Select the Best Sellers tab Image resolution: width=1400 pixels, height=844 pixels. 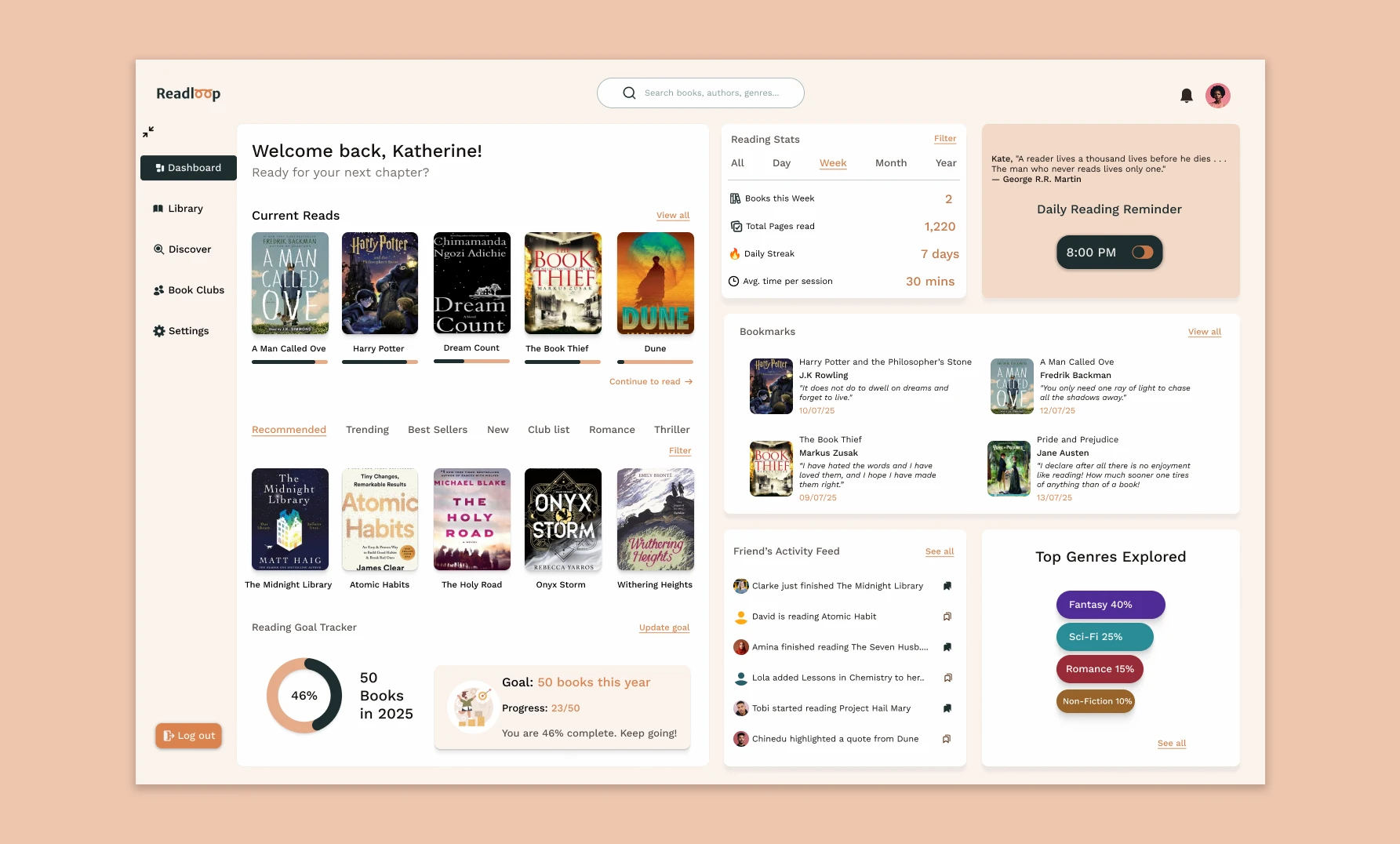click(x=438, y=430)
